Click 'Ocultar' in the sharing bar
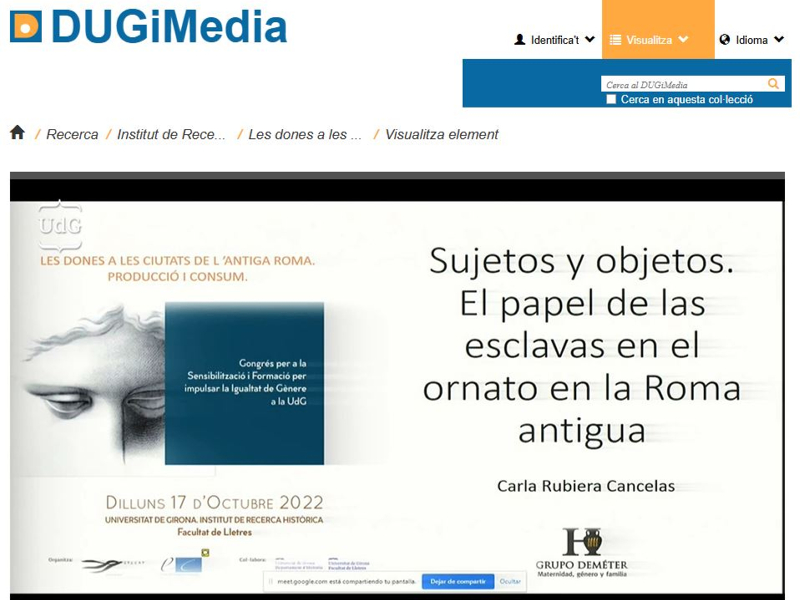The width and height of the screenshot is (800, 600). [510, 581]
